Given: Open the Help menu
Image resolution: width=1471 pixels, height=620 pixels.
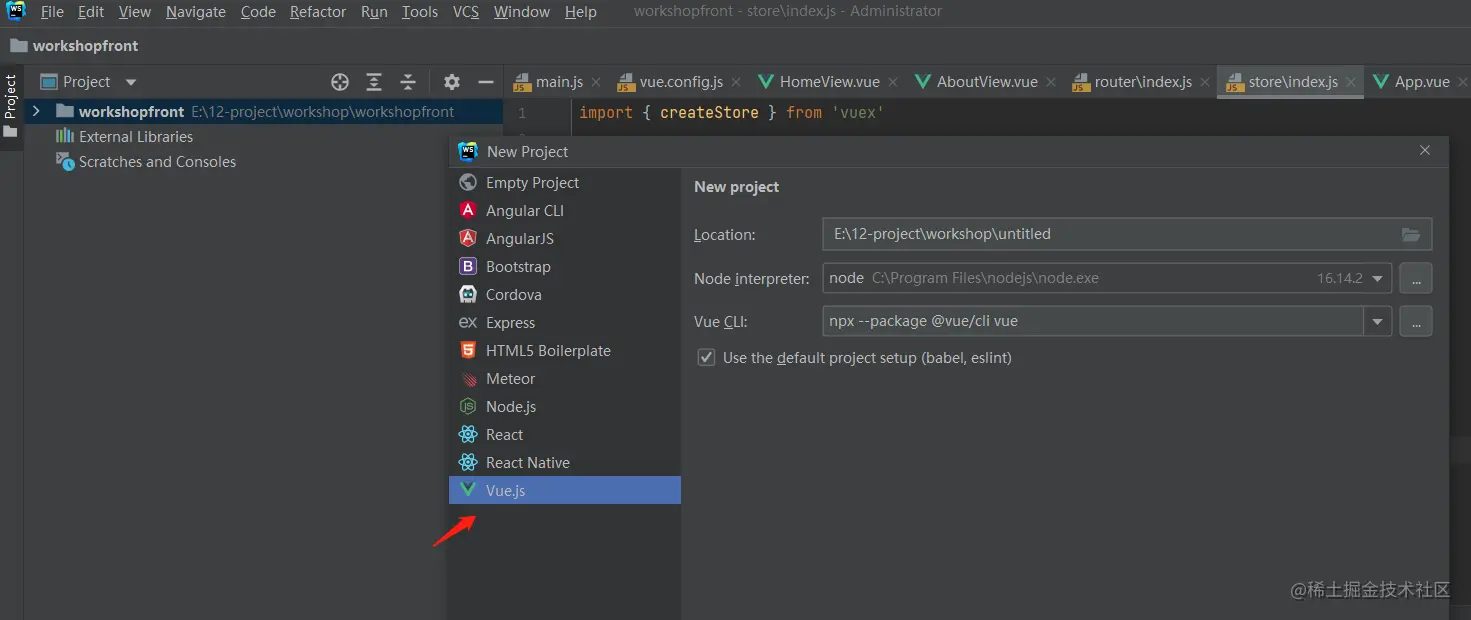Looking at the screenshot, I should coord(581,12).
